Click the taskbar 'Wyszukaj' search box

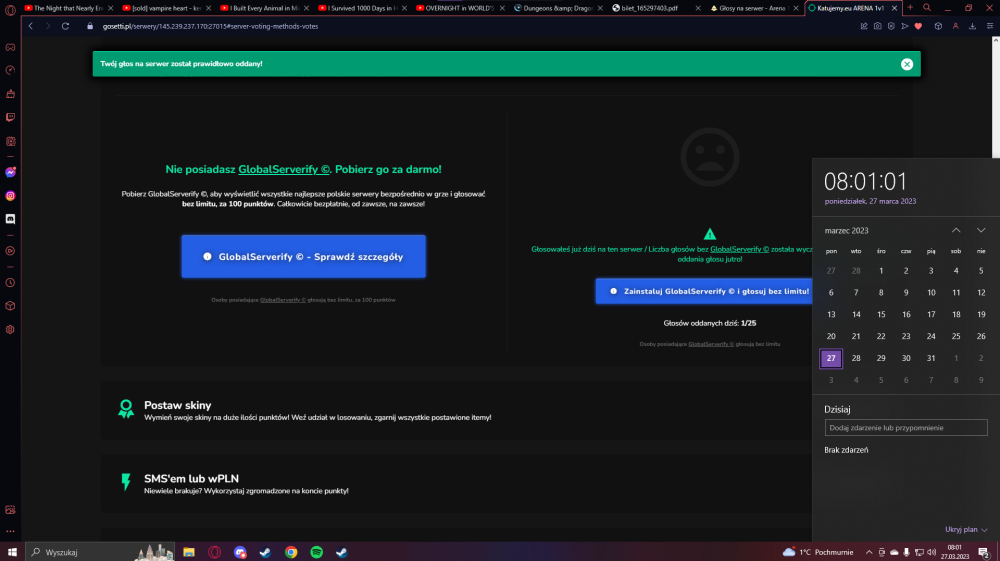tap(100, 552)
